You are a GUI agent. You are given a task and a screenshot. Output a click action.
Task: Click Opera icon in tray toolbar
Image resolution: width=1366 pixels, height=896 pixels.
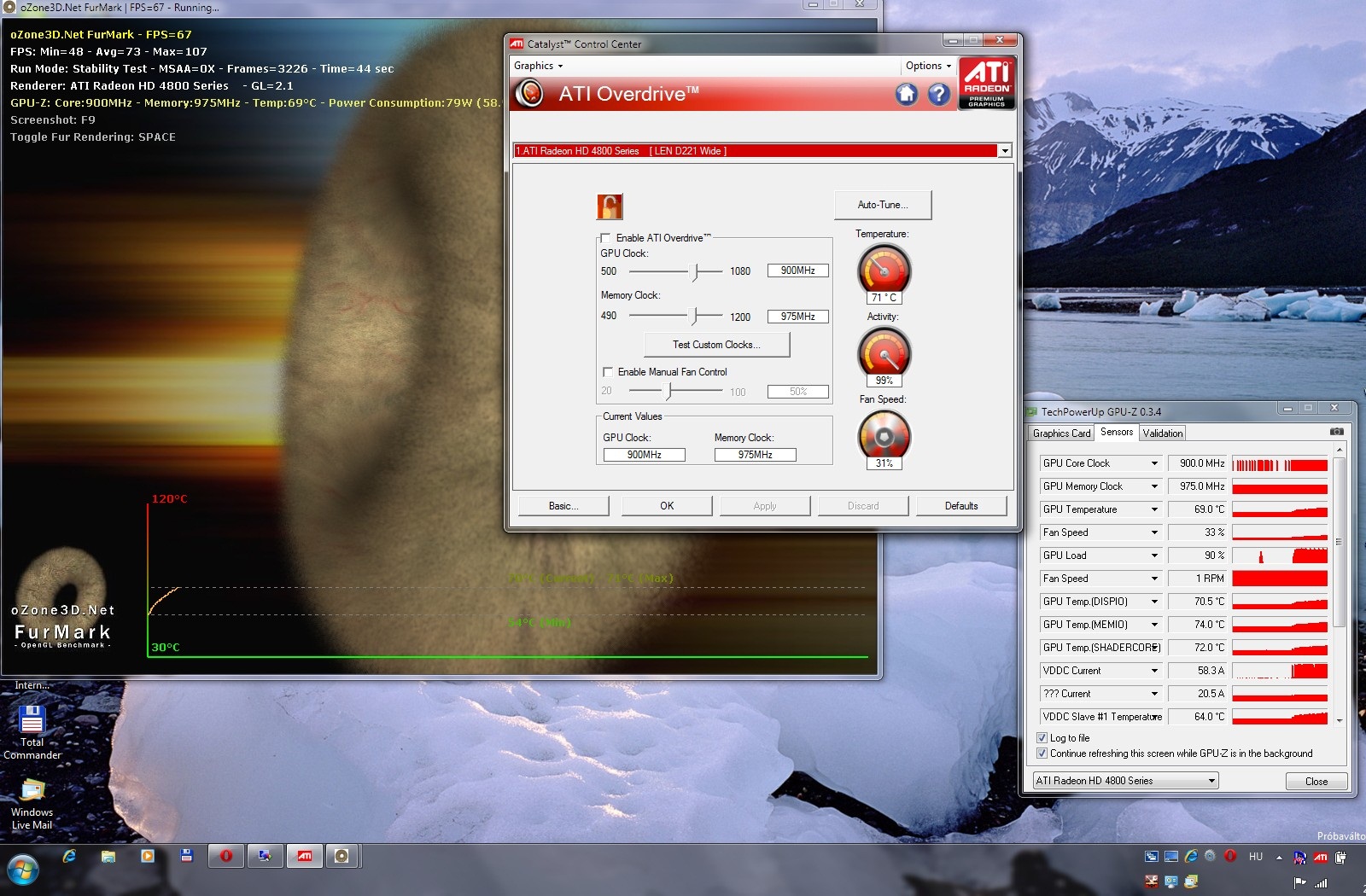(1230, 856)
